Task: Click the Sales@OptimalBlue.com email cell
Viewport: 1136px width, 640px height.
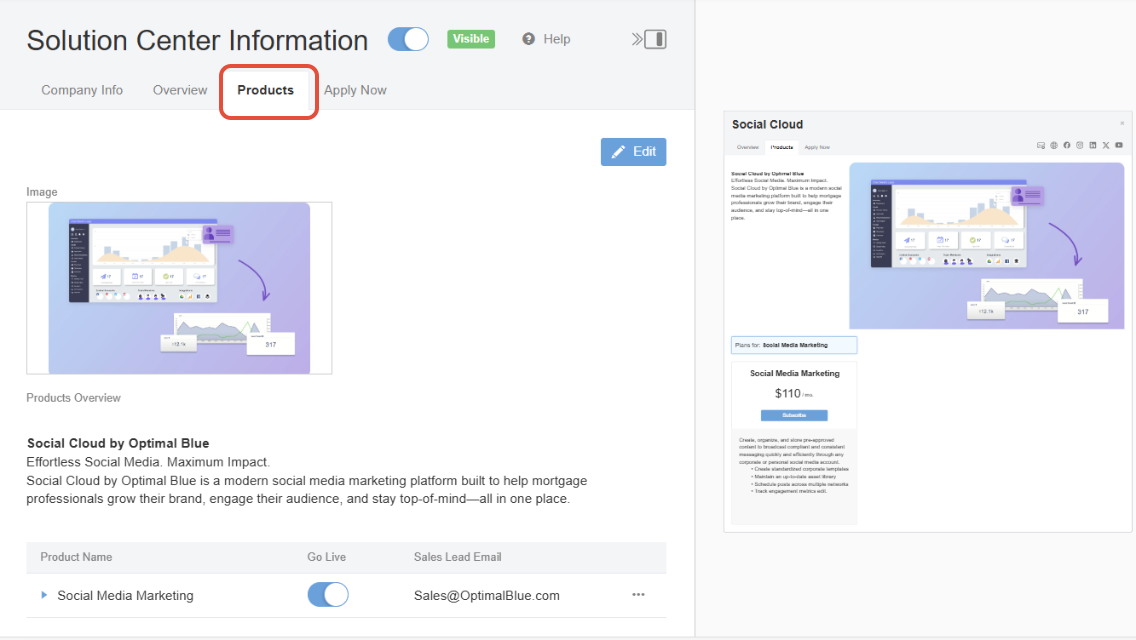Action: click(487, 595)
